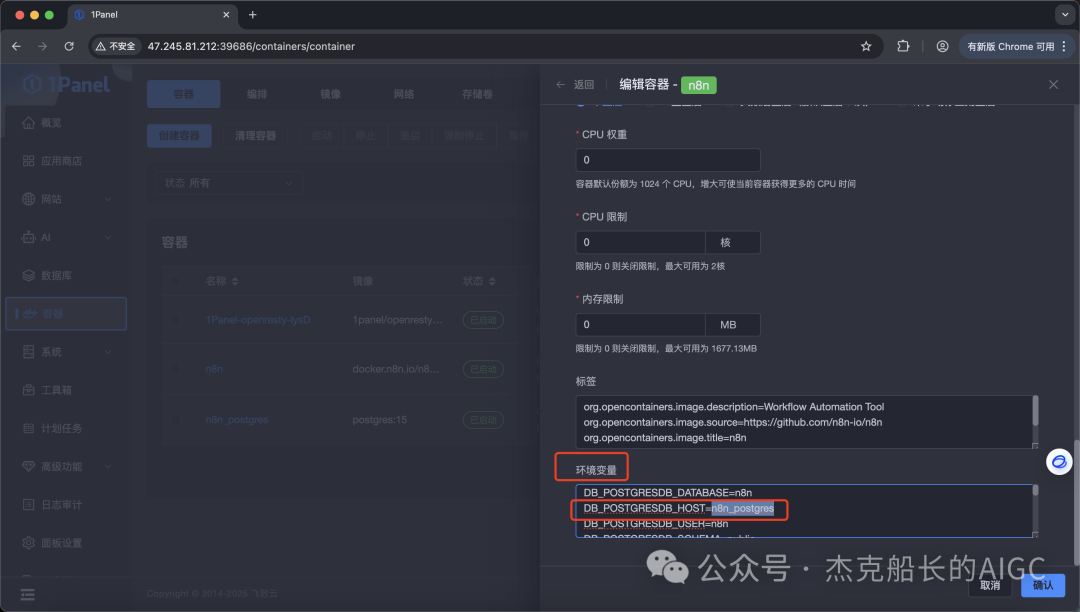Click the browser forward arrow
Viewport: 1080px width, 612px height.
pyautogui.click(x=43, y=46)
